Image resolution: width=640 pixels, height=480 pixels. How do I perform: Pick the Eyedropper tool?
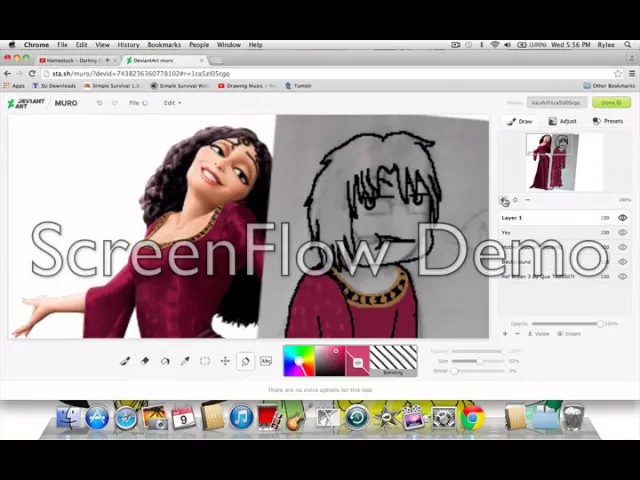[x=185, y=361]
